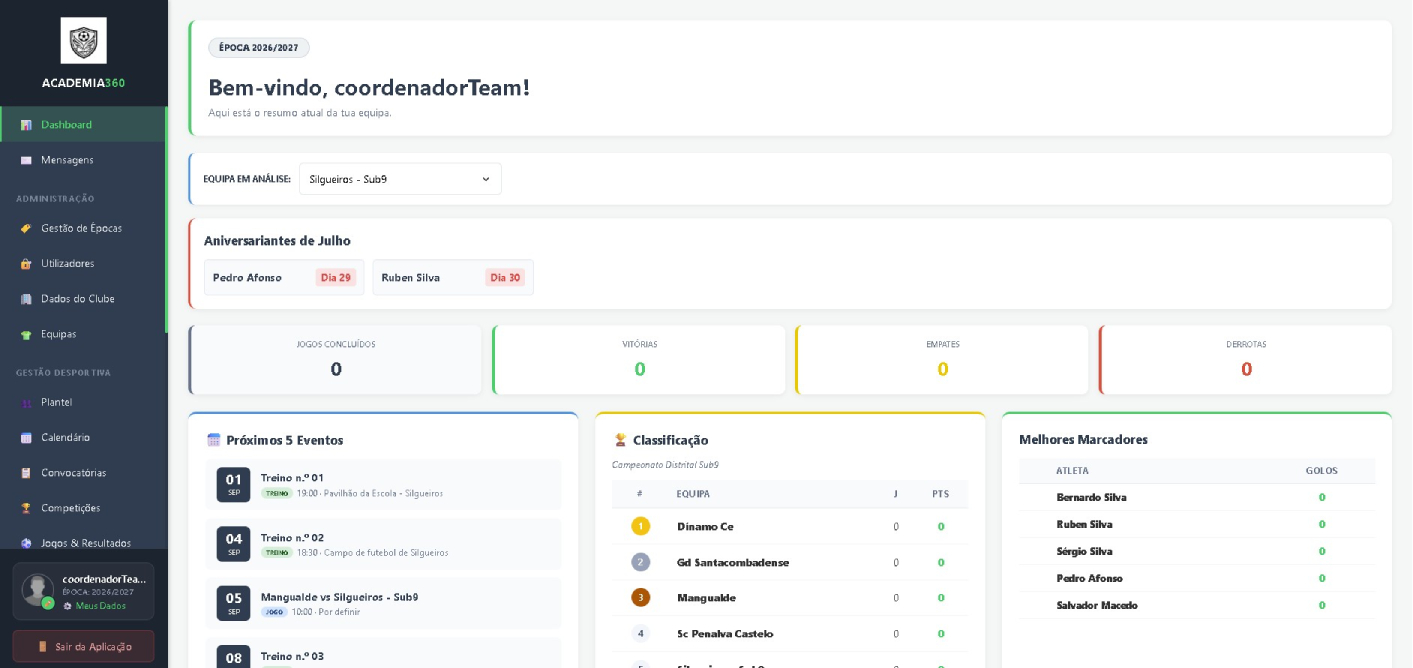Click the Mensagens envelope icon
The image size is (1413, 668).
point(26,160)
